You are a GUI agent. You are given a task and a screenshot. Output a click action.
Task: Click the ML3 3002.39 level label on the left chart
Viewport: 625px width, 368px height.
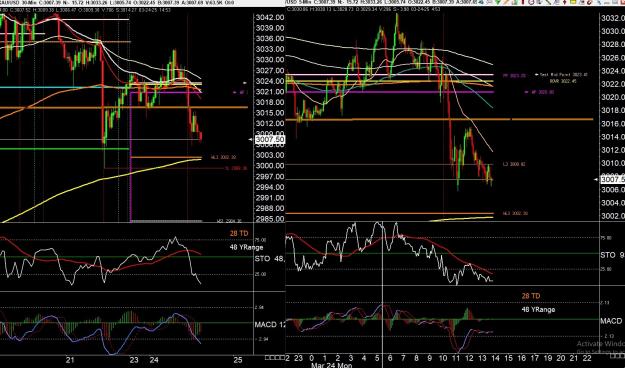pyautogui.click(x=224, y=157)
